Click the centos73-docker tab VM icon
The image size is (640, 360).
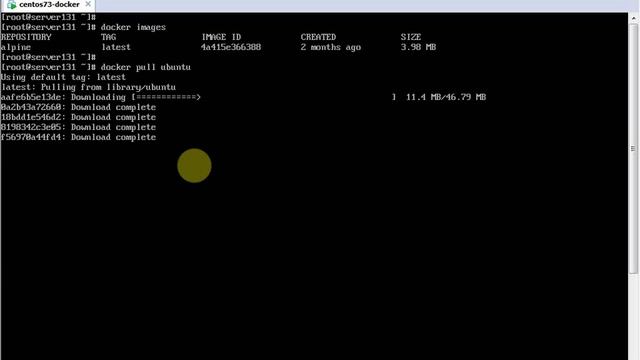[11, 5]
